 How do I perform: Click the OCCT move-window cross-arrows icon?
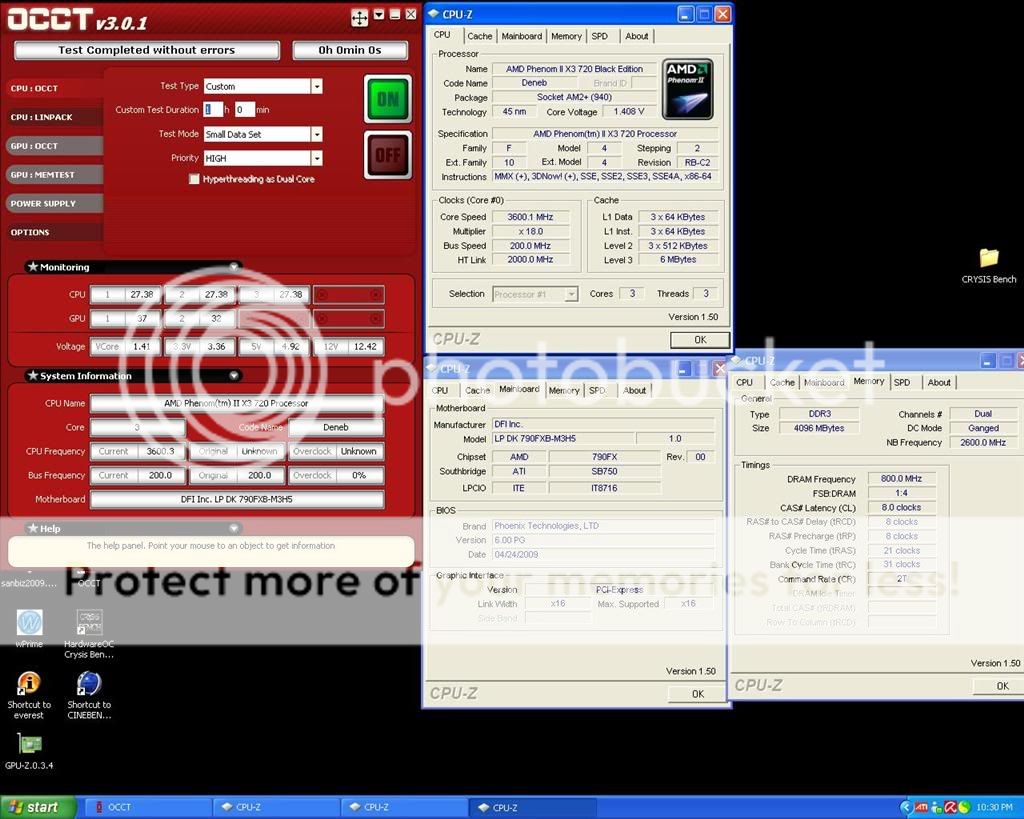(359, 18)
